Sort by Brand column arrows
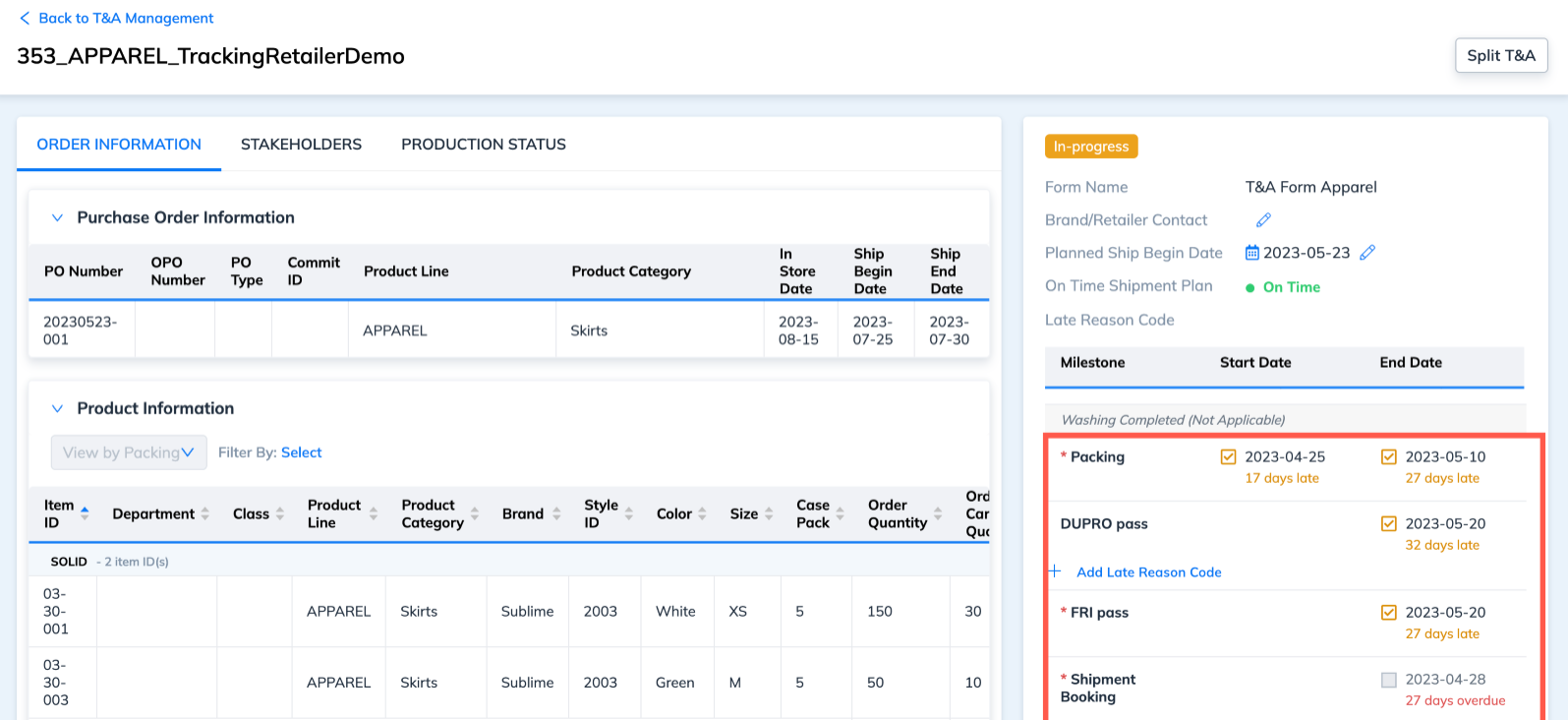The height and width of the screenshot is (720, 1568). (x=555, y=513)
